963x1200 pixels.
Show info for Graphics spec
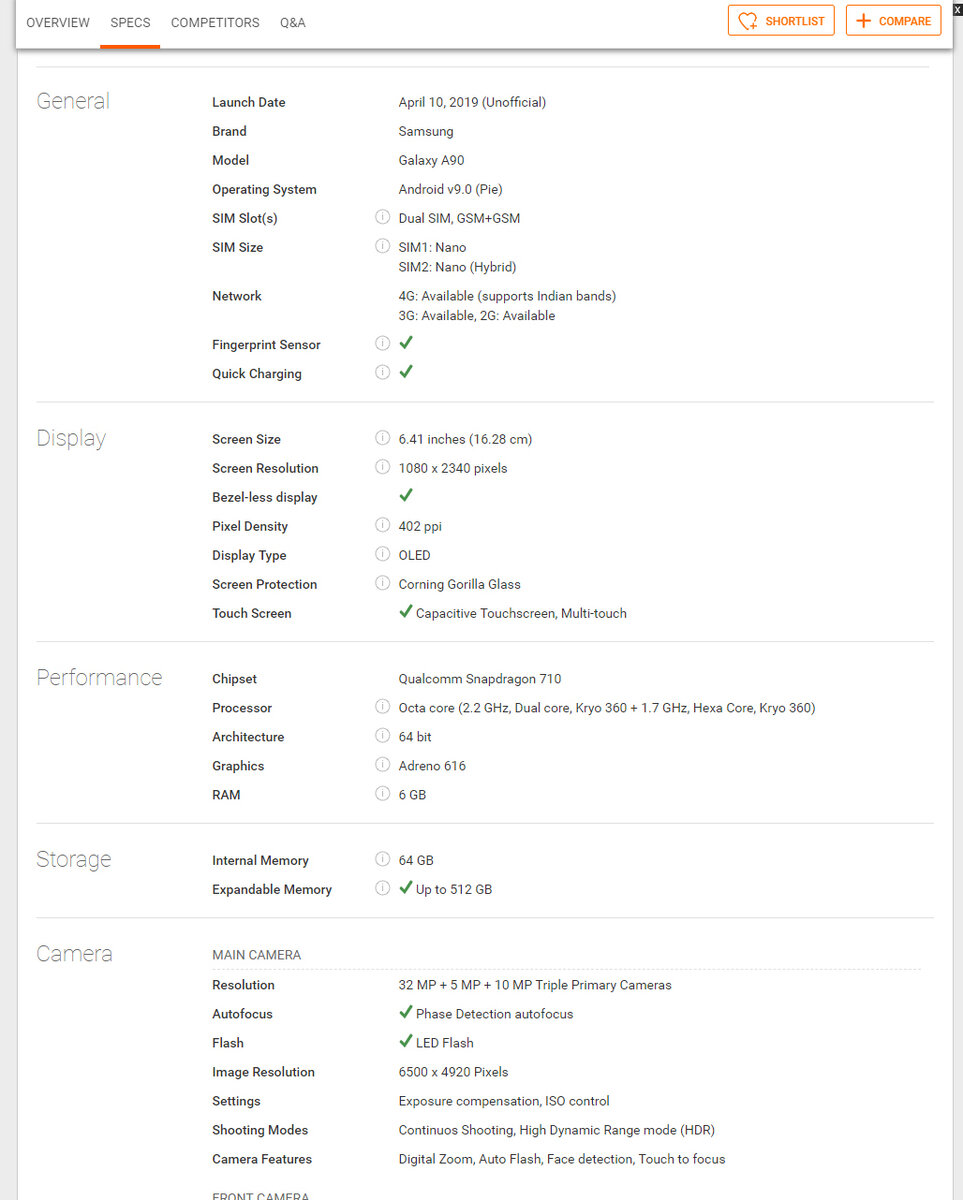382,765
